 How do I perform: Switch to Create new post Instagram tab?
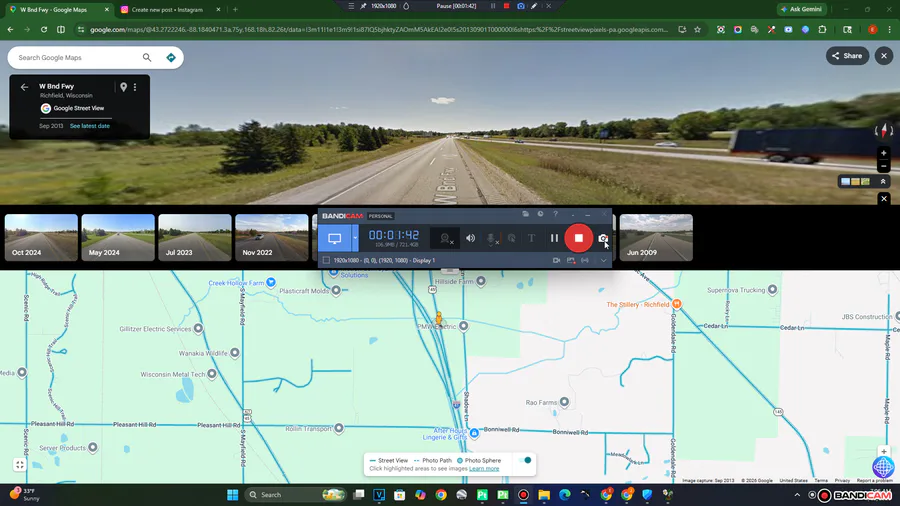(x=170, y=9)
